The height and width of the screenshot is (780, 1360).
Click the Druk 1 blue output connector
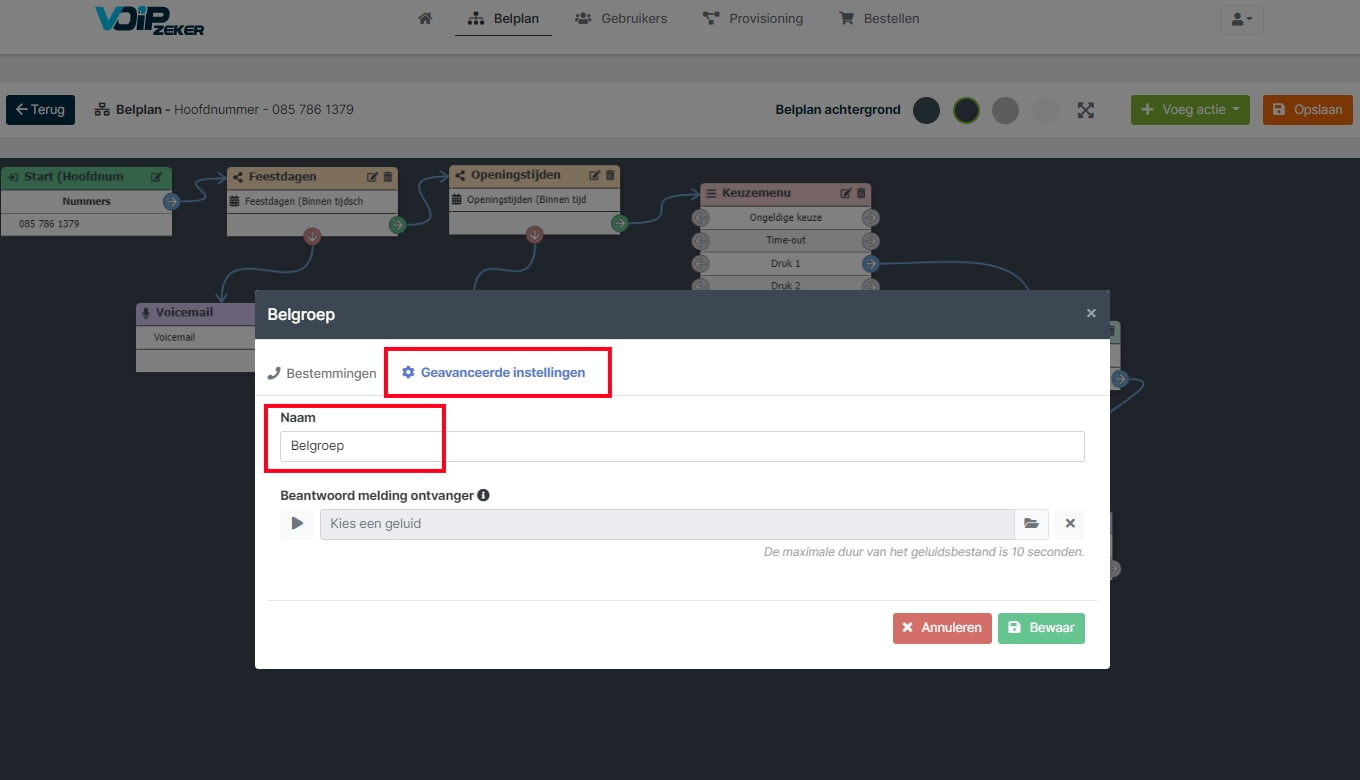pos(870,264)
